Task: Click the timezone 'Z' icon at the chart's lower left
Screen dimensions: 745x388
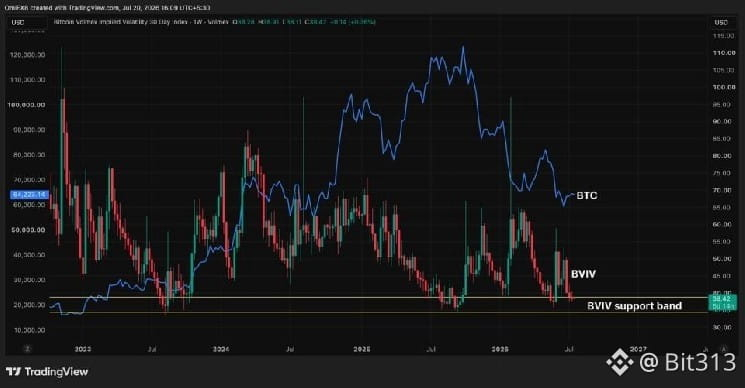Action: click(x=27, y=349)
